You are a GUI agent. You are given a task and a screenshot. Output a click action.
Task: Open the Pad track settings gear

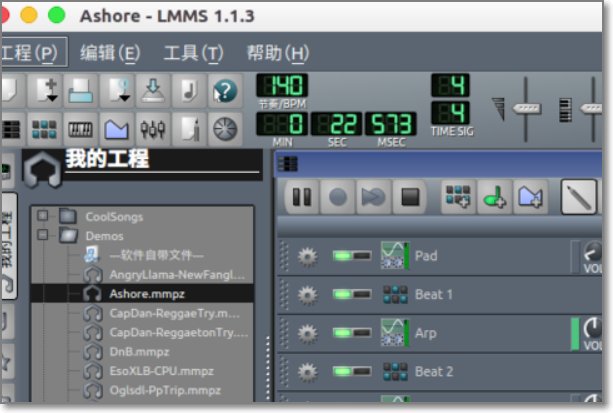click(x=308, y=256)
